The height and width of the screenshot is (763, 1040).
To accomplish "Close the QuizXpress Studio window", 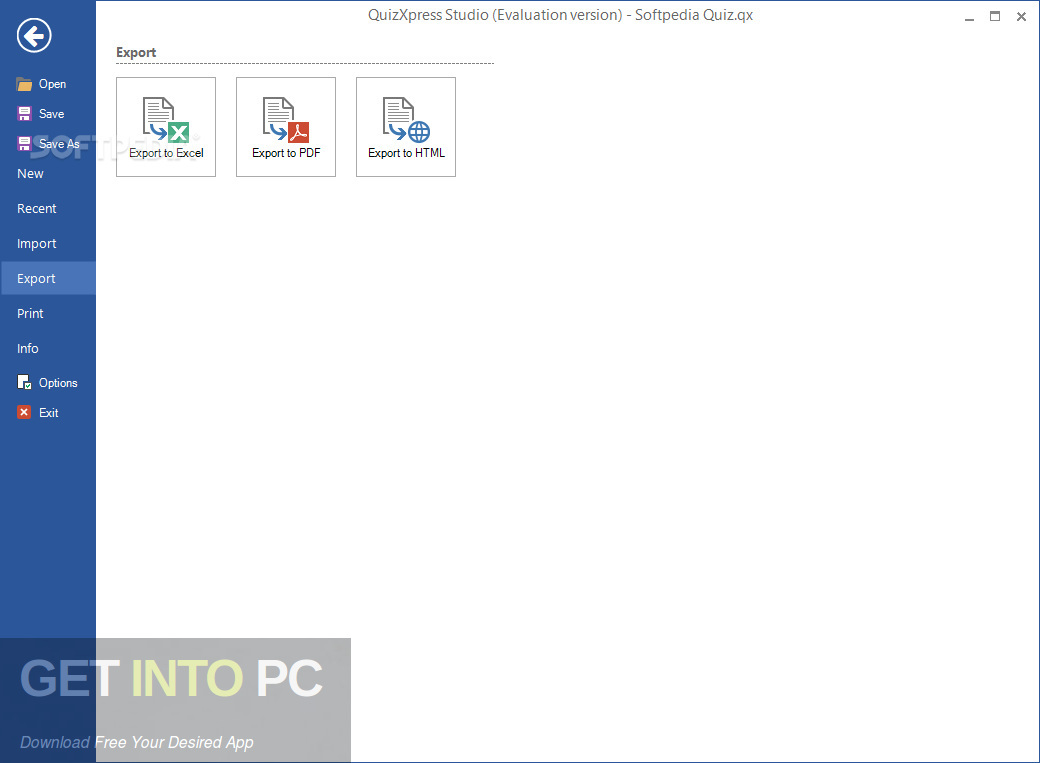I will [1021, 17].
